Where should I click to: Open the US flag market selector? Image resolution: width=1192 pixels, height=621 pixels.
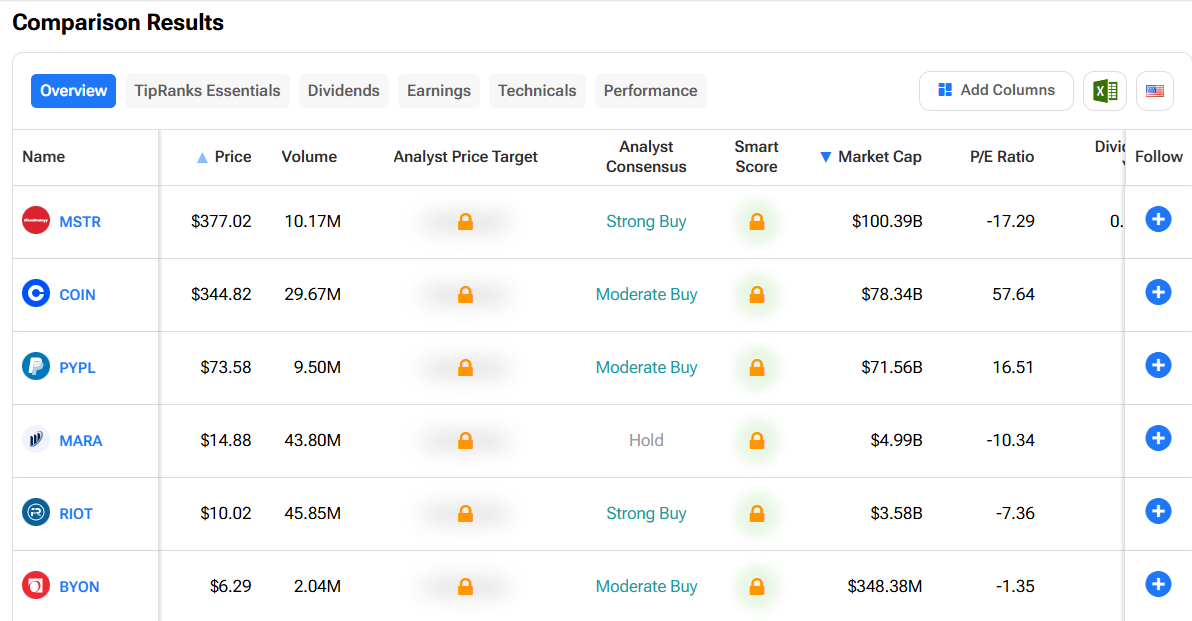(x=1155, y=91)
